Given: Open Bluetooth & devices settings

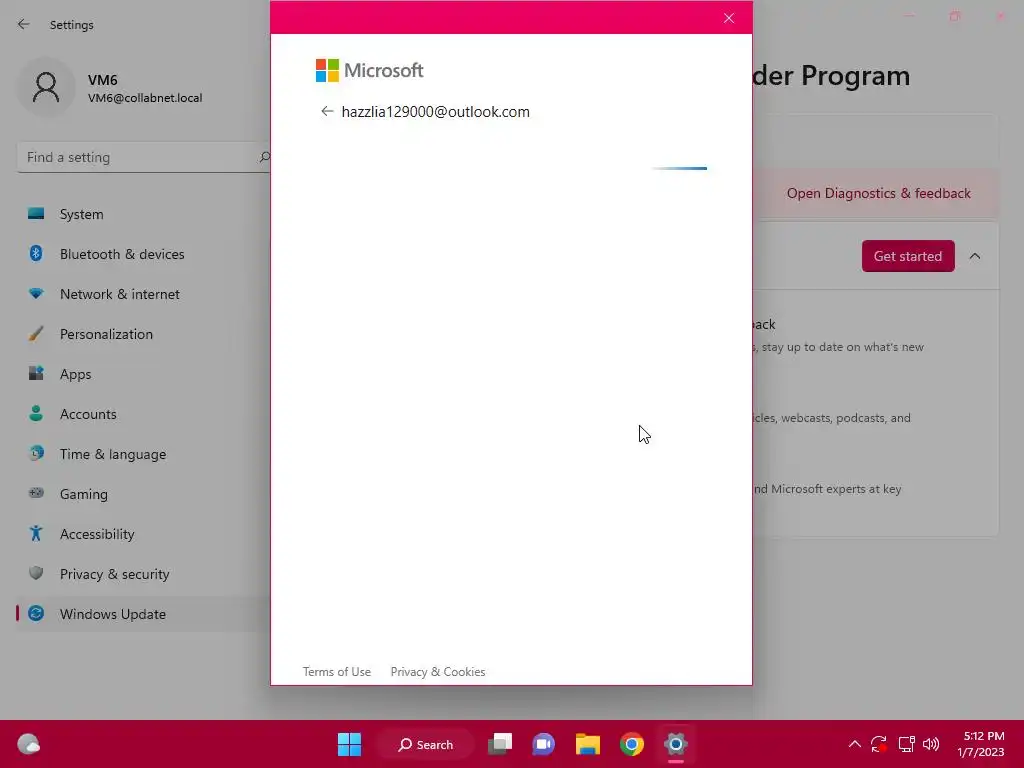Looking at the screenshot, I should (144, 254).
